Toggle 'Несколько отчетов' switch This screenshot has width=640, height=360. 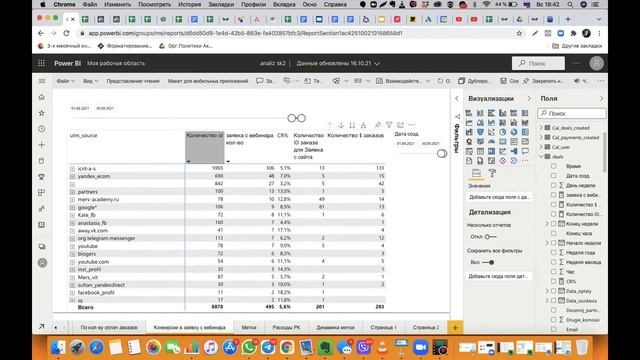click(491, 237)
